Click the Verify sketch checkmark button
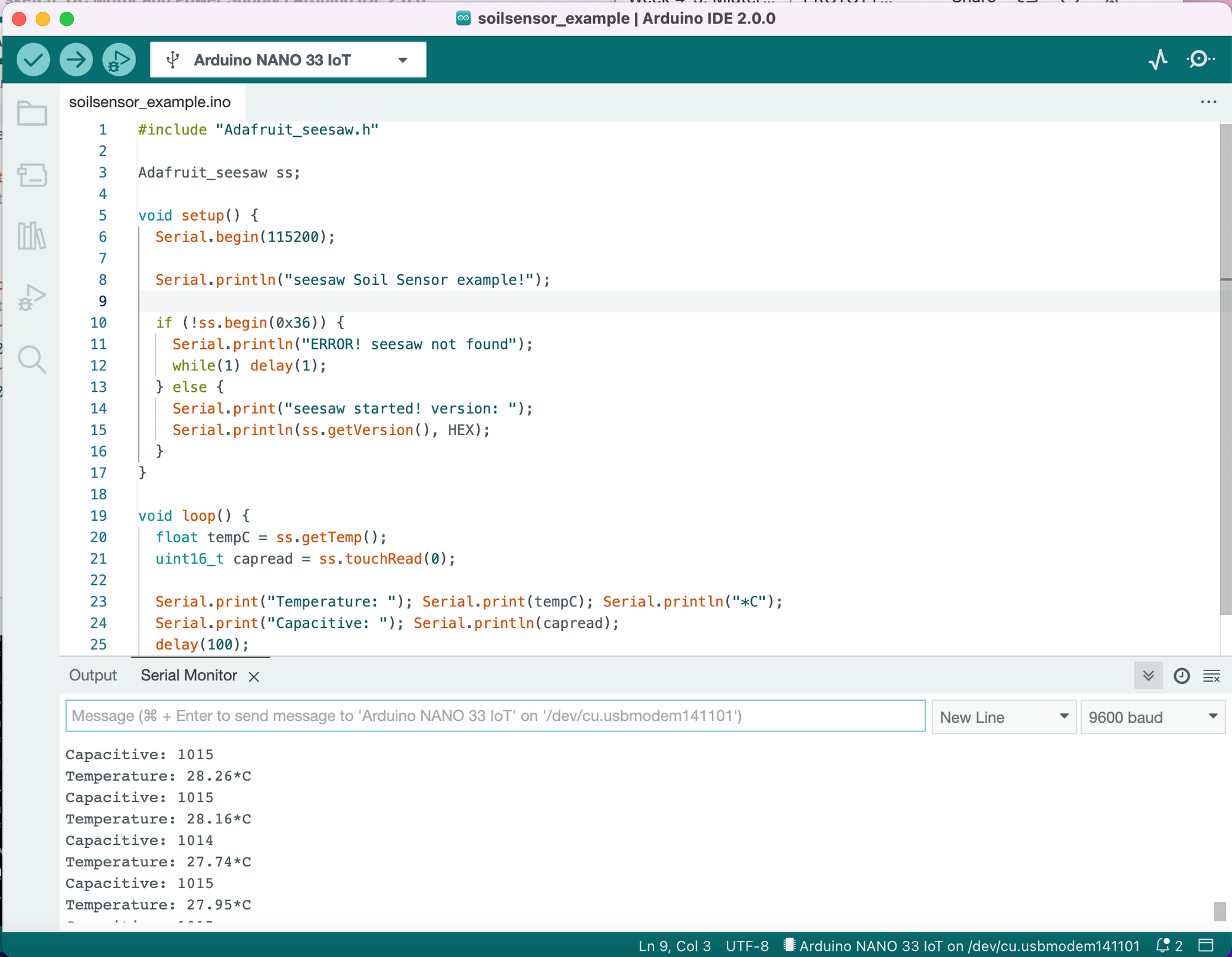The image size is (1232, 957). pos(33,60)
